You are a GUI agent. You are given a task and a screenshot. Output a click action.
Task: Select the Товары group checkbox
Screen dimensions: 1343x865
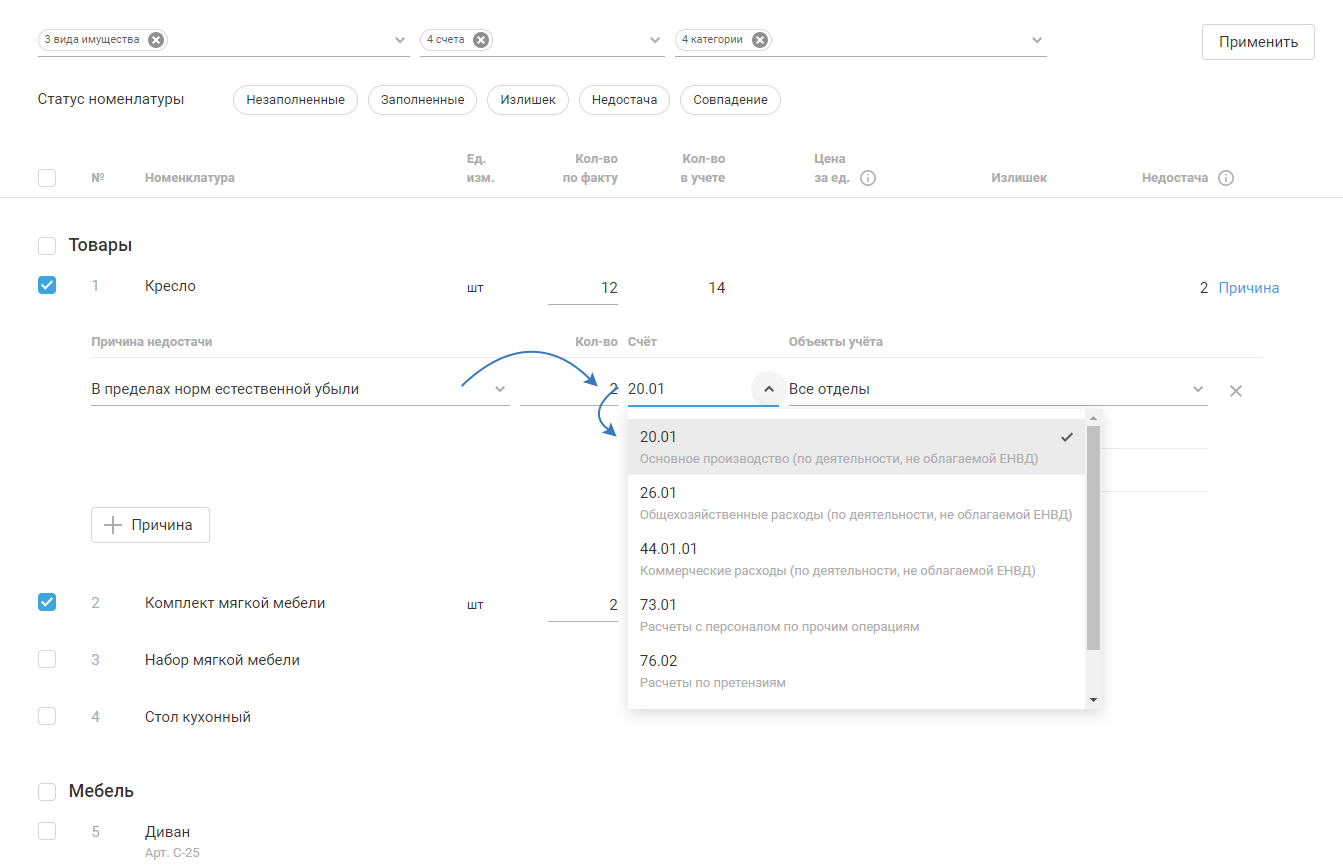point(47,246)
